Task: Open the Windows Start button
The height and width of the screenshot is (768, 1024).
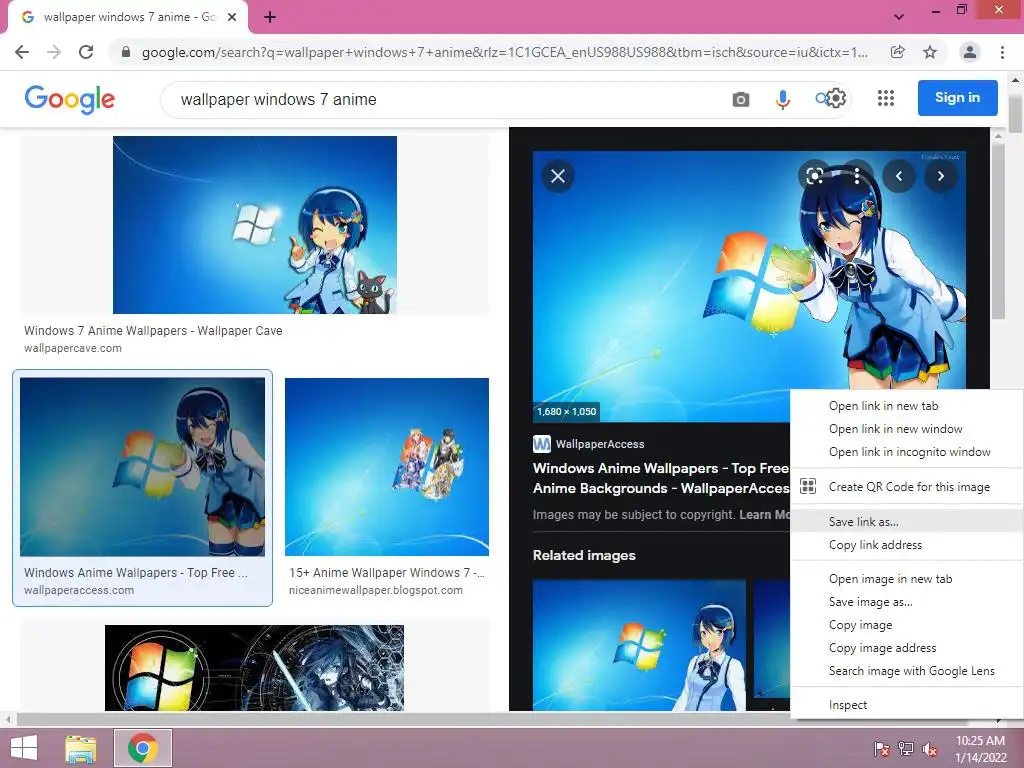Action: point(24,748)
